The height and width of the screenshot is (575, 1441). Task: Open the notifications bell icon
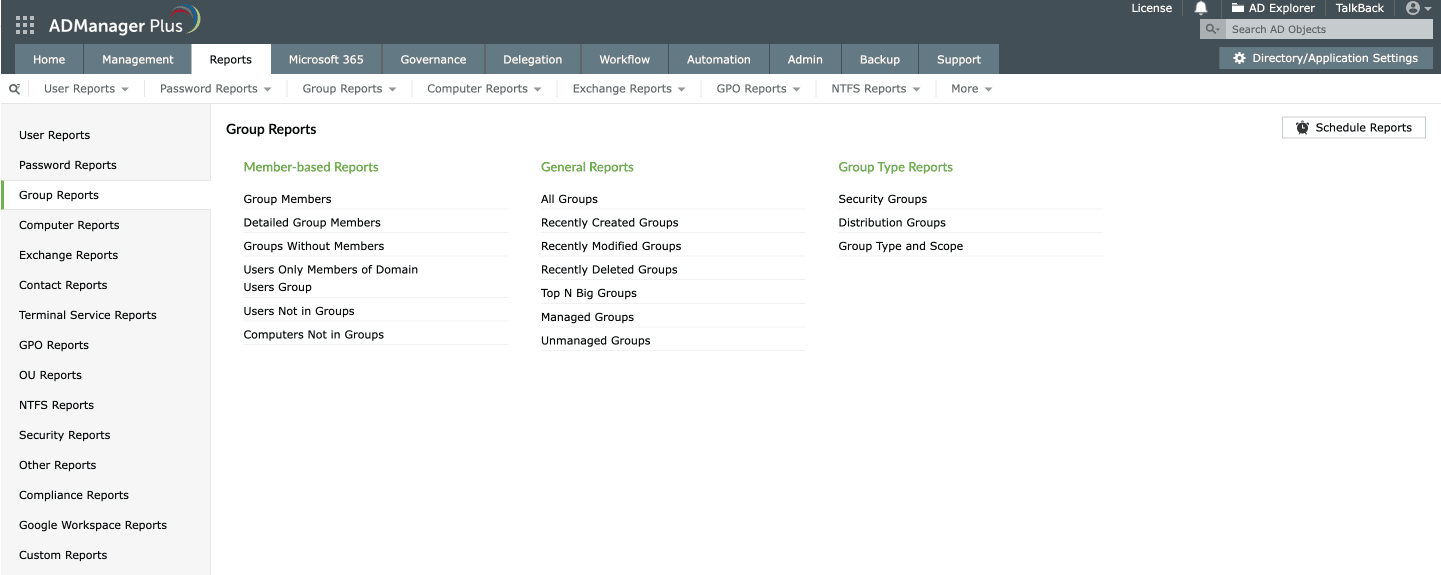(x=1201, y=8)
